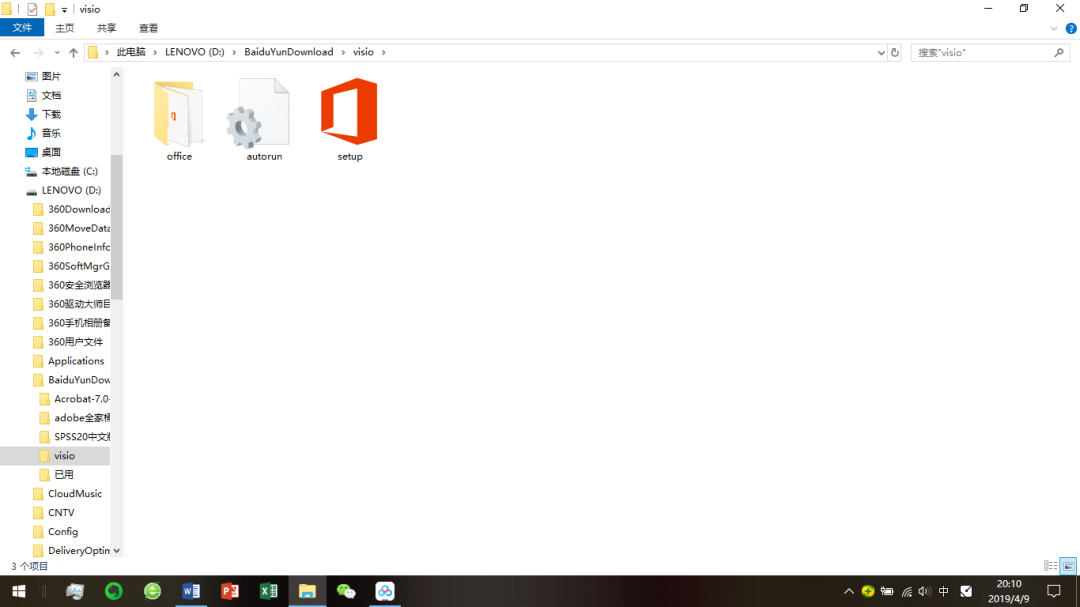The height and width of the screenshot is (607, 1080).
Task: Click visio in the address path
Action: (363, 52)
